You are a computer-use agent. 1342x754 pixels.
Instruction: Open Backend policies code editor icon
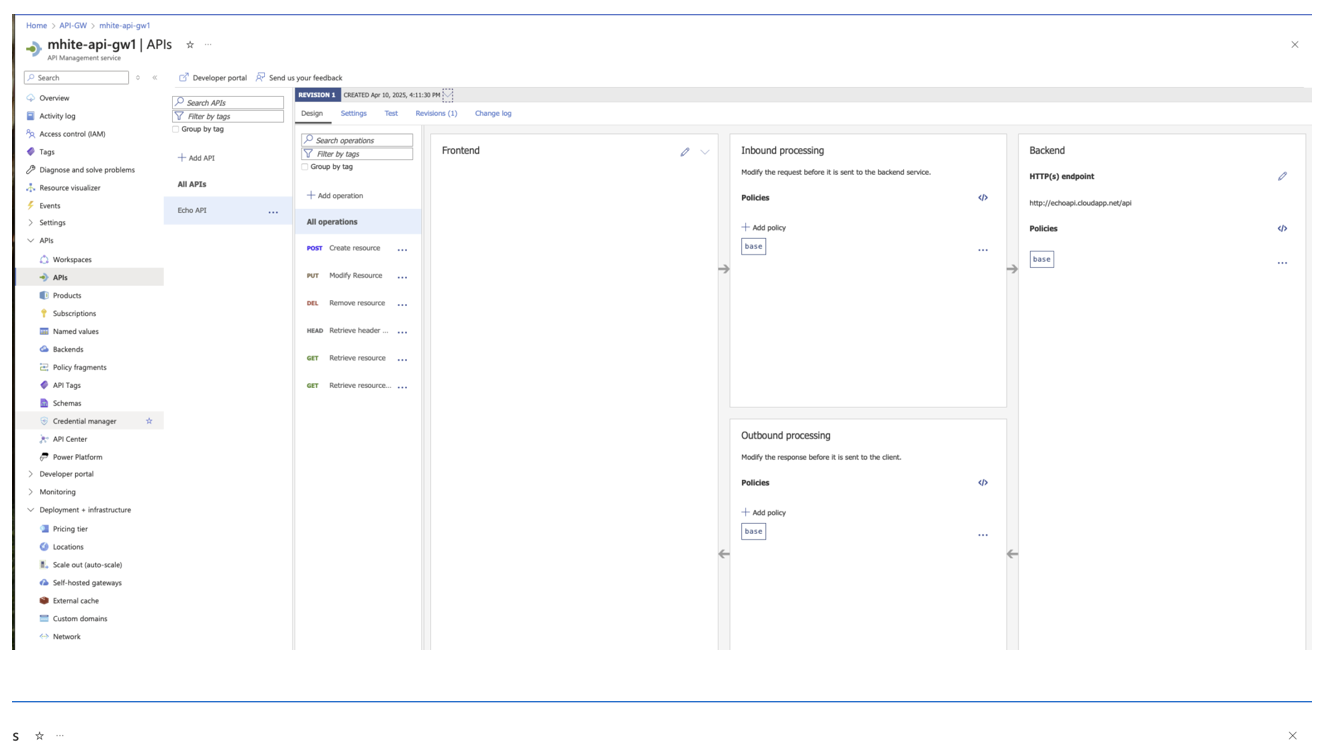pos(1282,229)
